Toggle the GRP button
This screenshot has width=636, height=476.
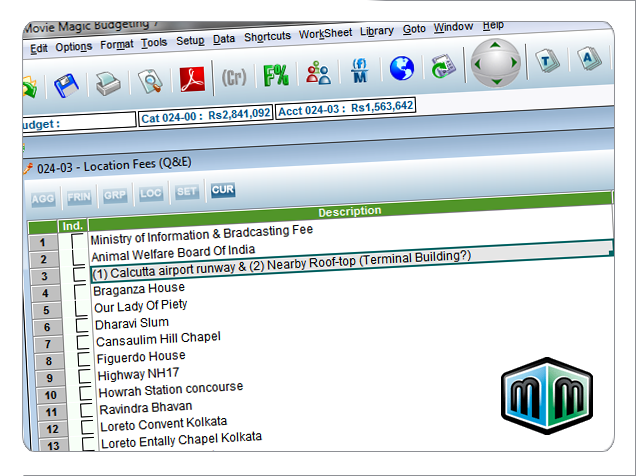tap(115, 195)
